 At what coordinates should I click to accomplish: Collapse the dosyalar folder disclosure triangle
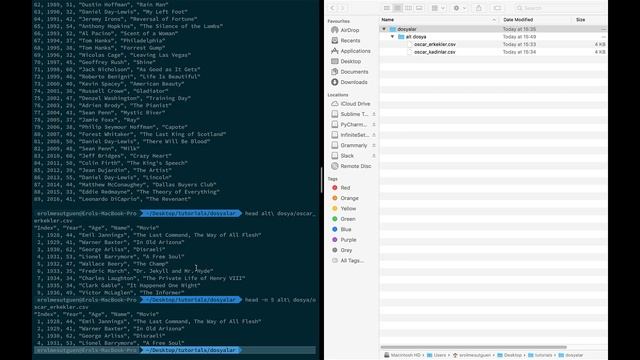[384, 29]
